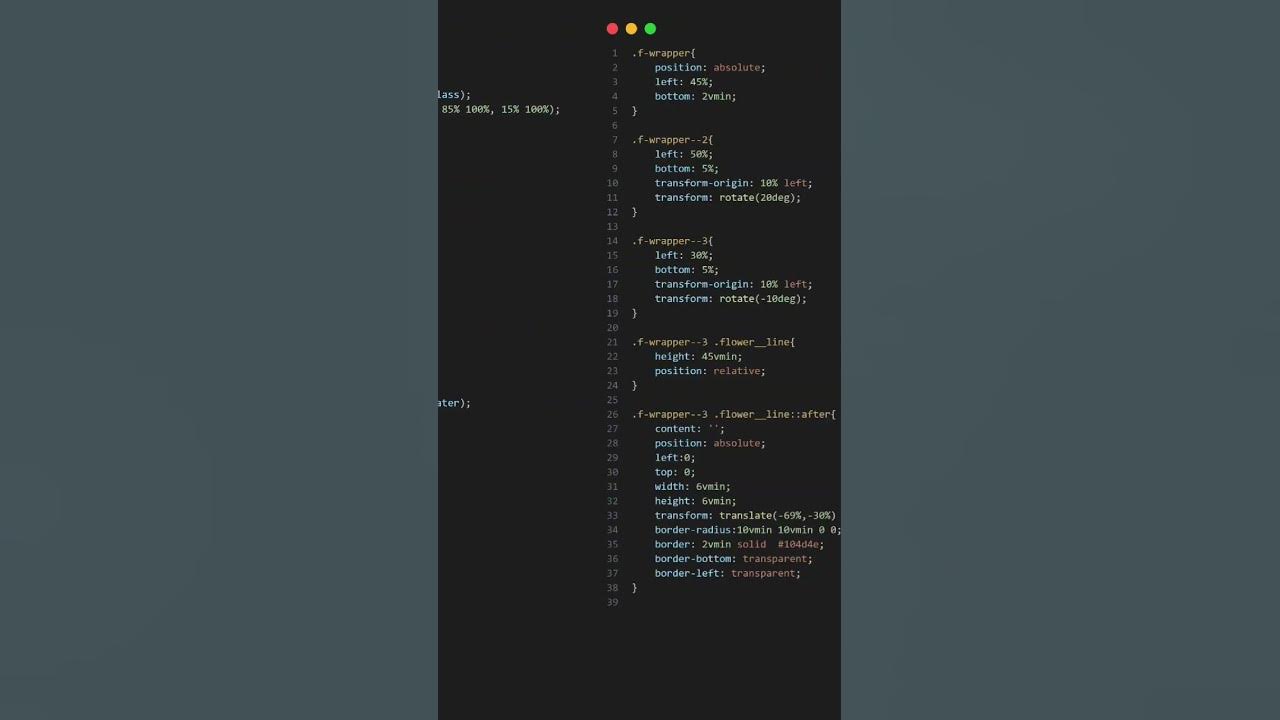Click 'border-left: transparent;' line
The image size is (1280, 720).
coord(728,573)
